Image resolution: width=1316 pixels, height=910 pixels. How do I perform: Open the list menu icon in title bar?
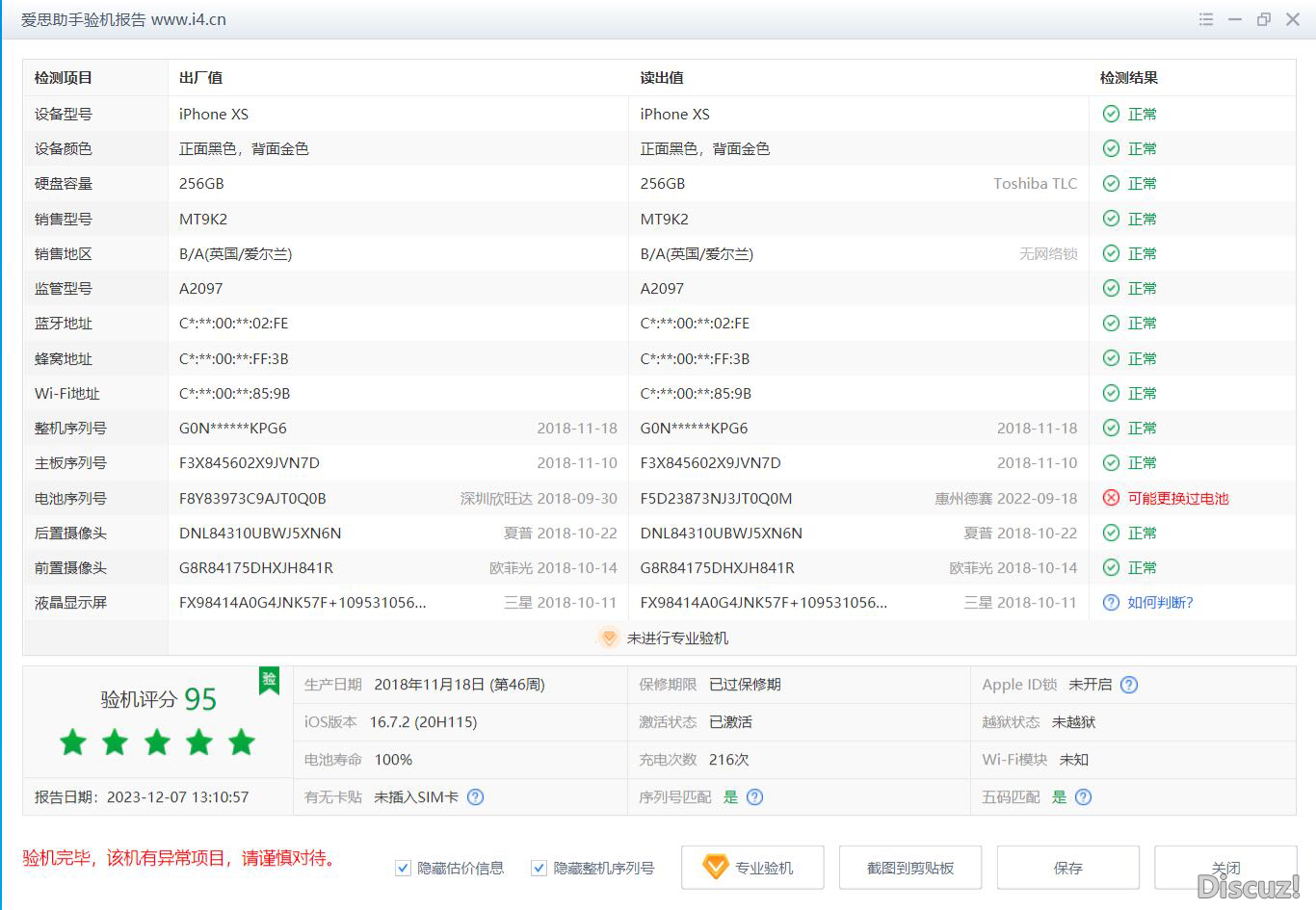tap(1205, 19)
